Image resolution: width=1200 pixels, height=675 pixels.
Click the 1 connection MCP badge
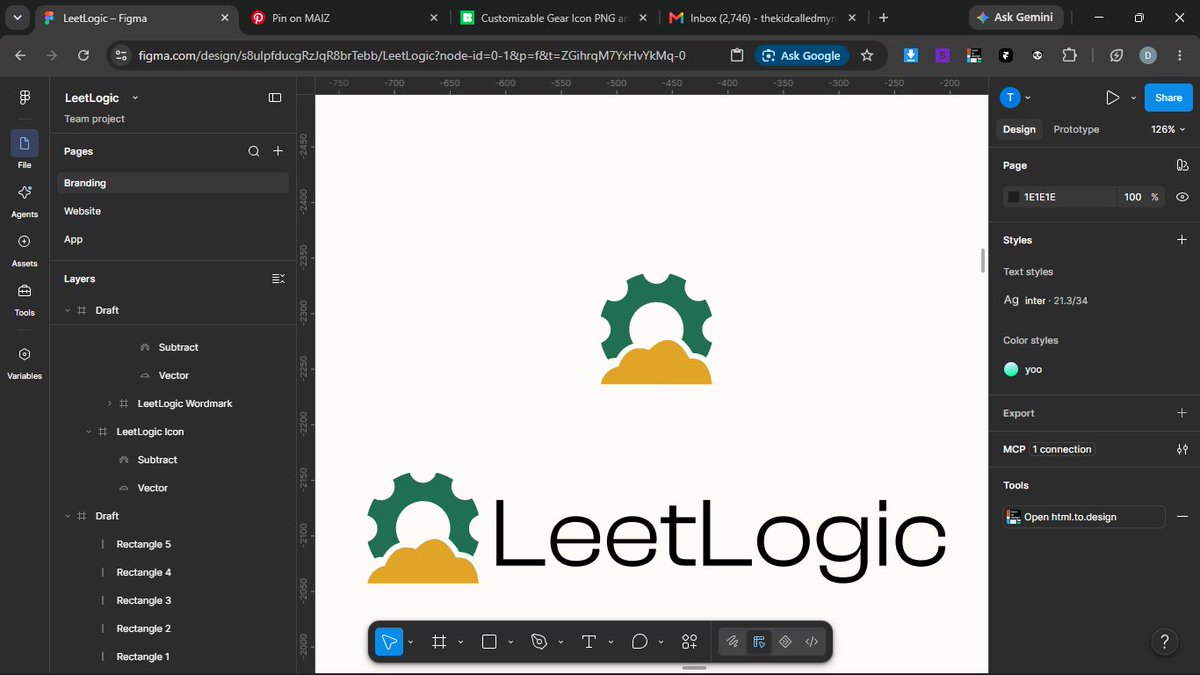[1062, 449]
